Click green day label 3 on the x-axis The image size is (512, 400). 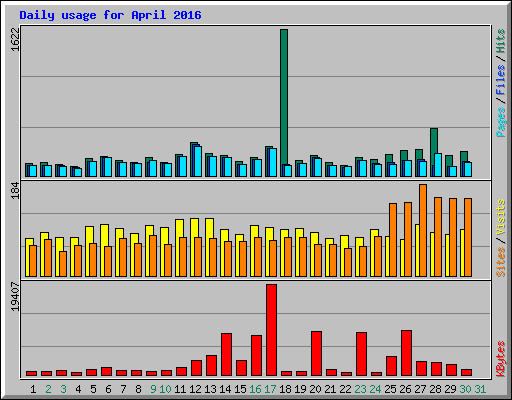[63, 389]
